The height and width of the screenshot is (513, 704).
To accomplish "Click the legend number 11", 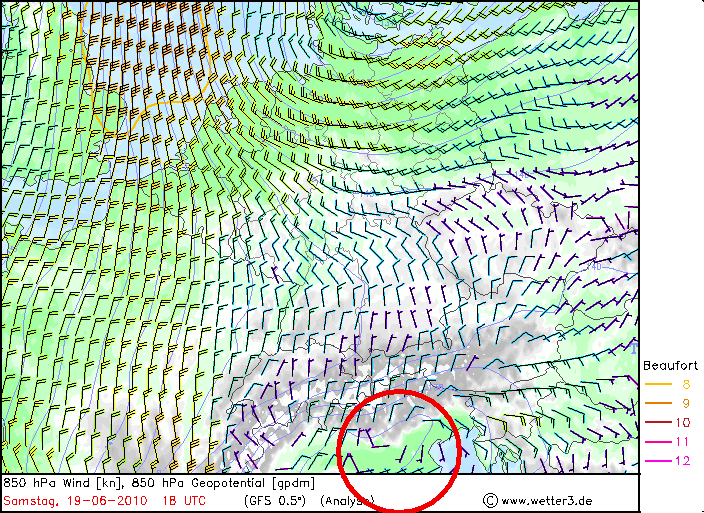I will click(682, 442).
